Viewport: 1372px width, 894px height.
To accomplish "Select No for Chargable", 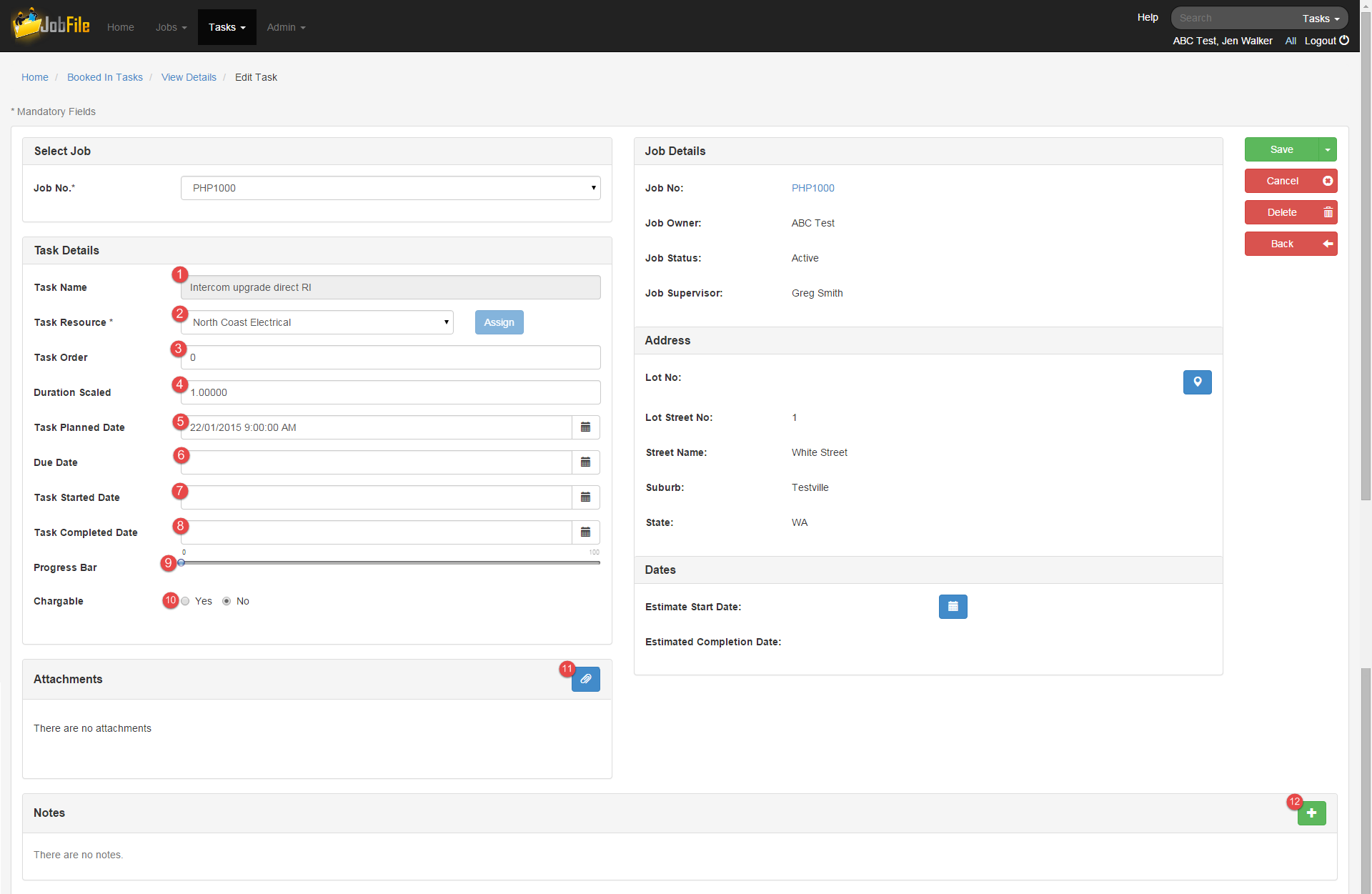I will click(227, 601).
